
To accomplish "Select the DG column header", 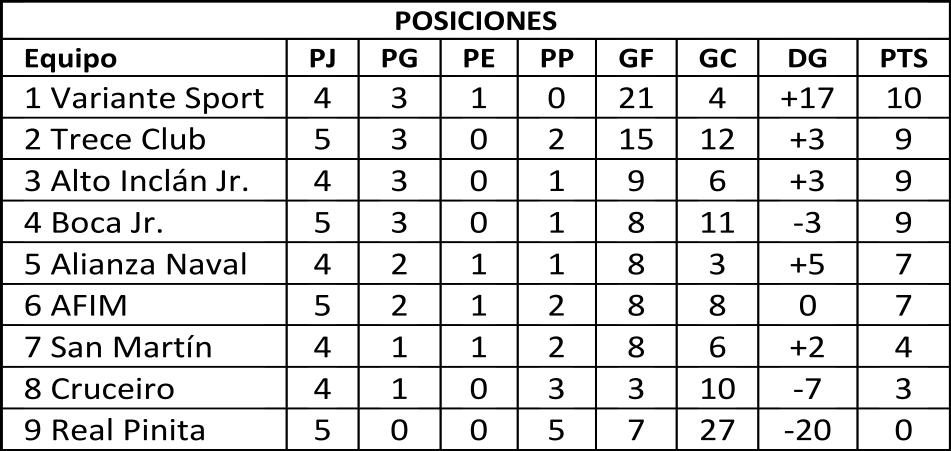I will (x=808, y=59).
